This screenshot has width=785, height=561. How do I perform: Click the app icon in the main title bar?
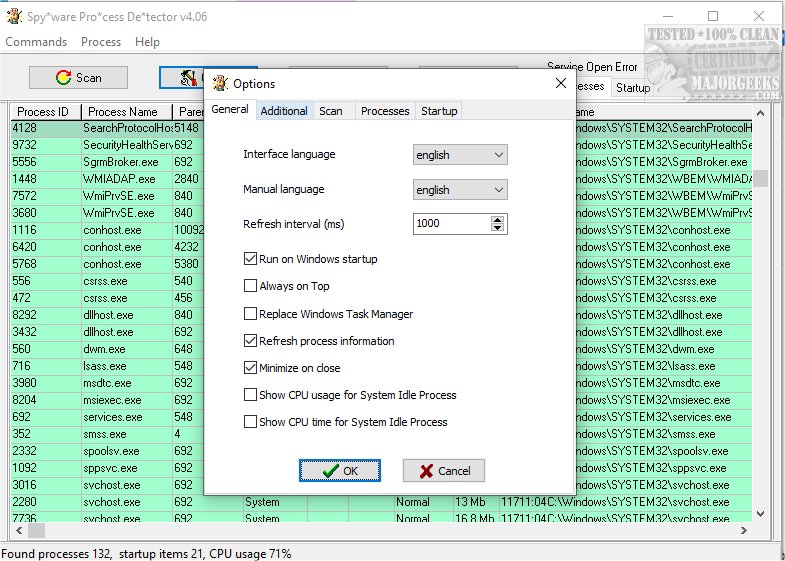[x=14, y=17]
